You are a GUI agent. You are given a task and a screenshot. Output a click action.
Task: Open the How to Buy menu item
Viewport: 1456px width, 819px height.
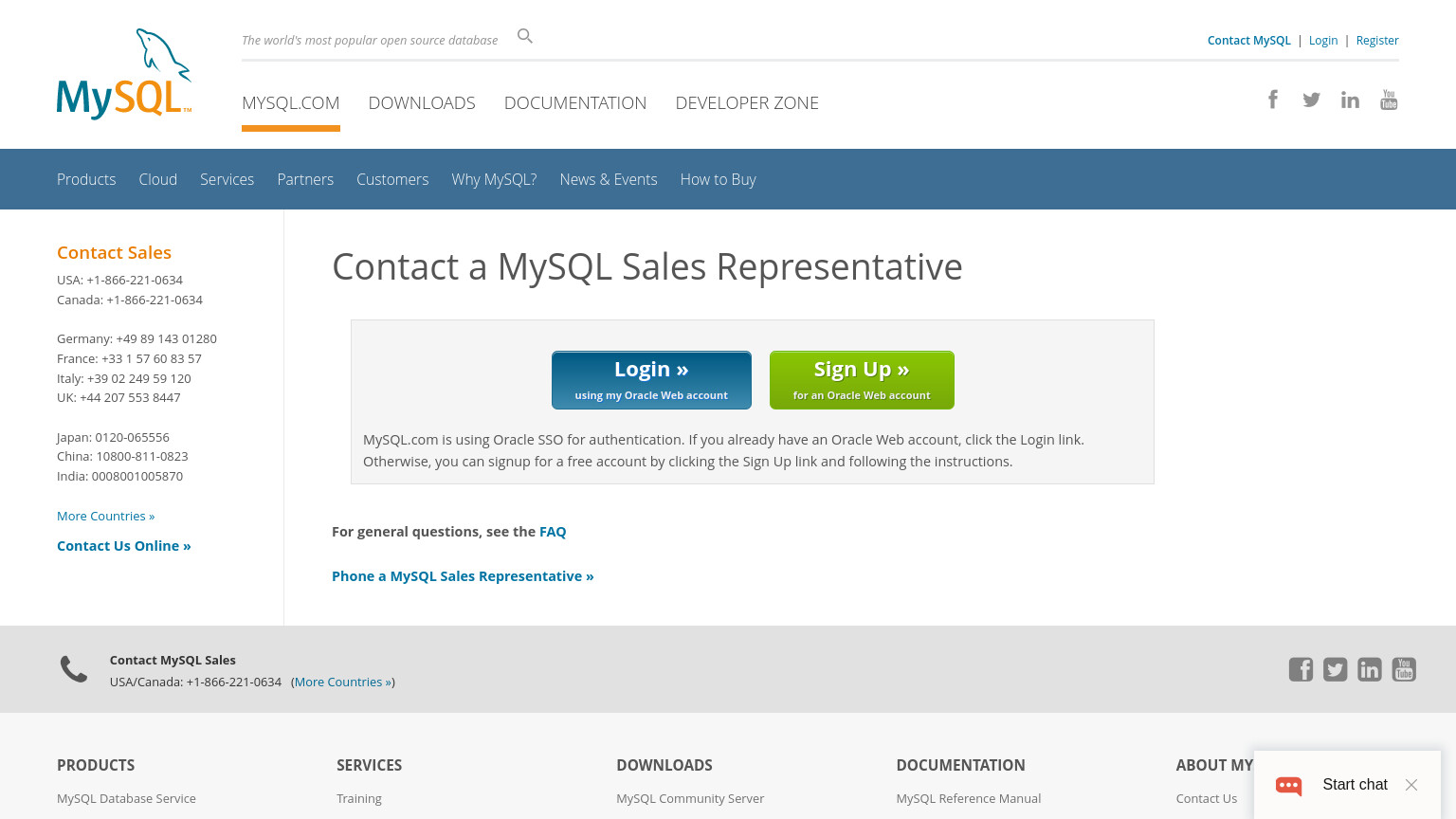719,179
